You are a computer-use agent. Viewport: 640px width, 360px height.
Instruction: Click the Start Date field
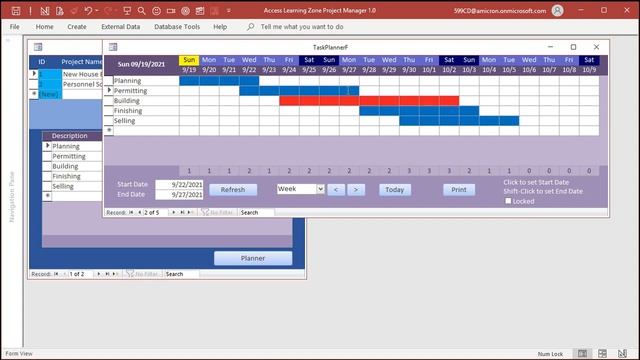tap(179, 184)
